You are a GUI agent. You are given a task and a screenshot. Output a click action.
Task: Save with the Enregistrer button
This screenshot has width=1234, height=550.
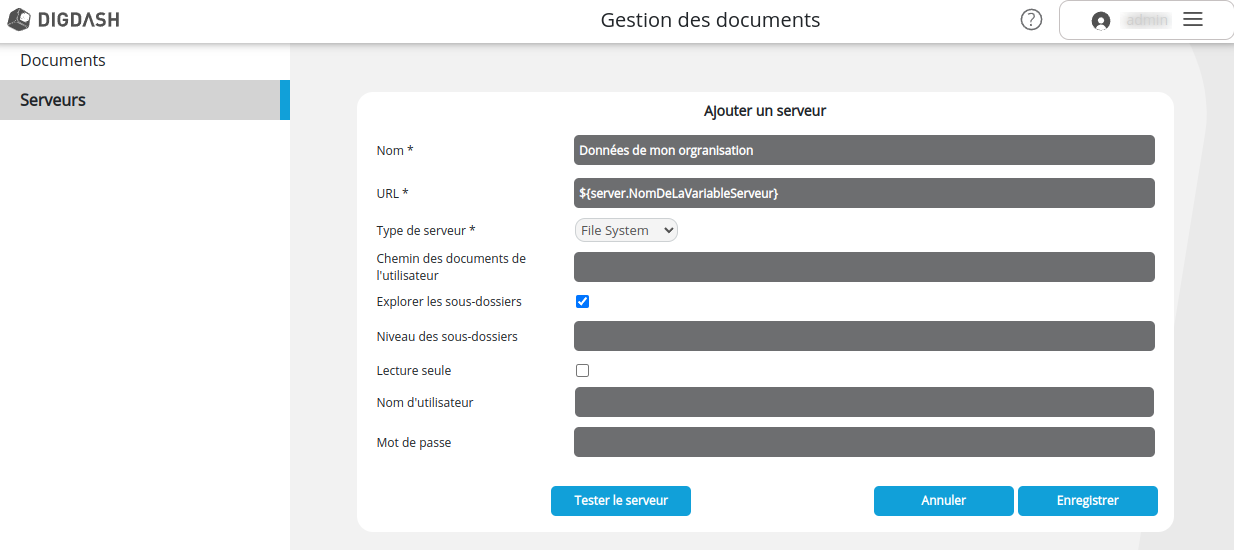(1087, 501)
